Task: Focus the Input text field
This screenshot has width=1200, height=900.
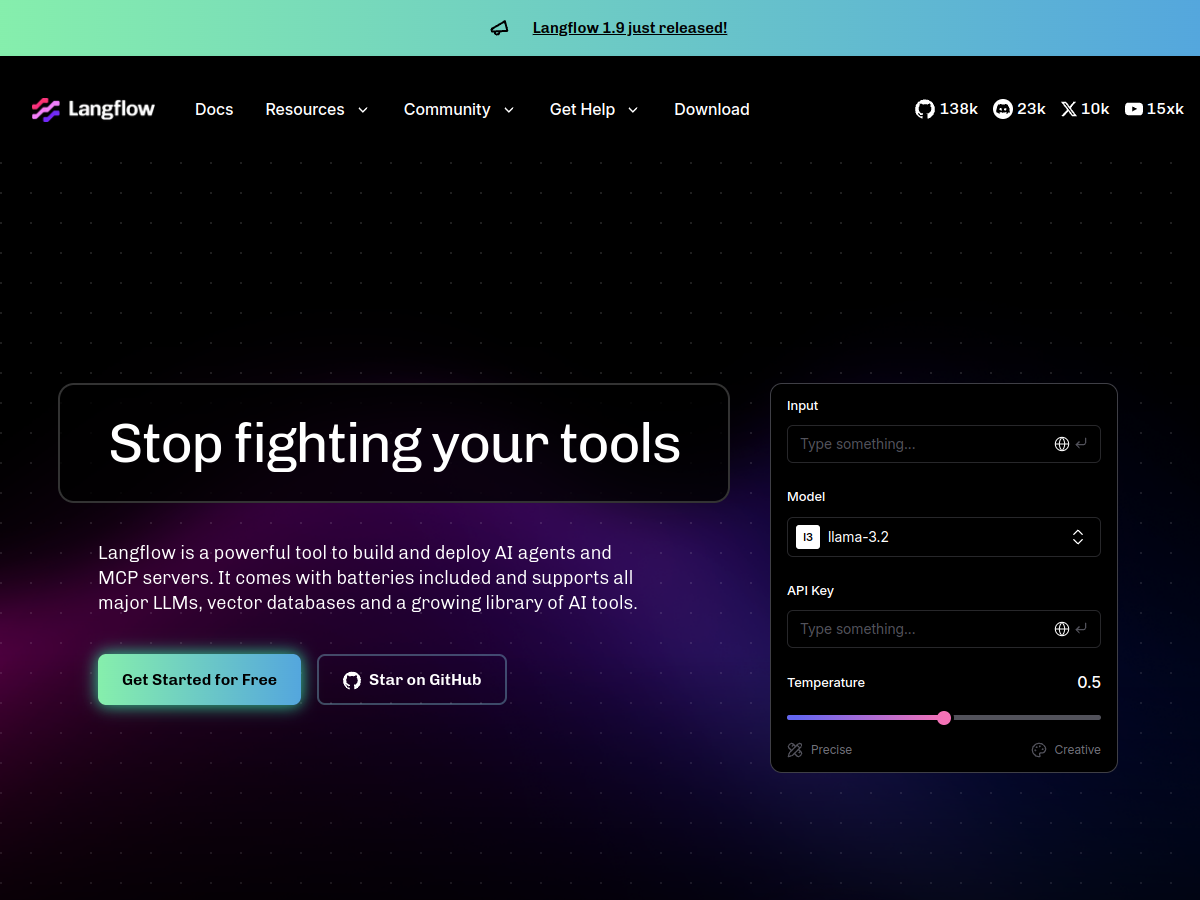Action: tap(944, 444)
